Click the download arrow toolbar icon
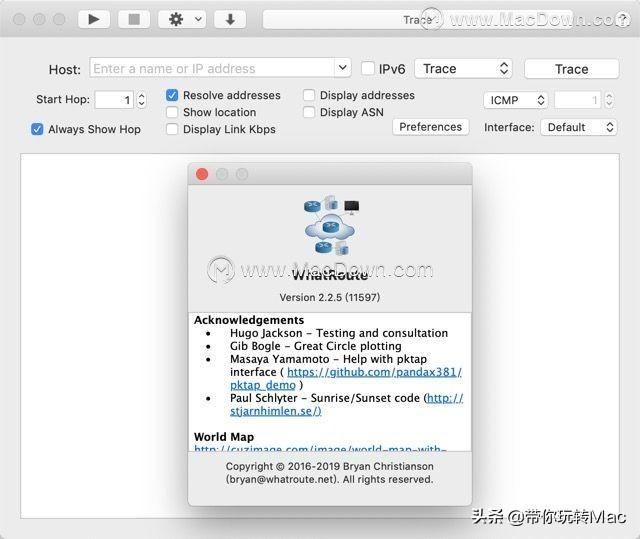Screen dimensions: 640x539 230,19
